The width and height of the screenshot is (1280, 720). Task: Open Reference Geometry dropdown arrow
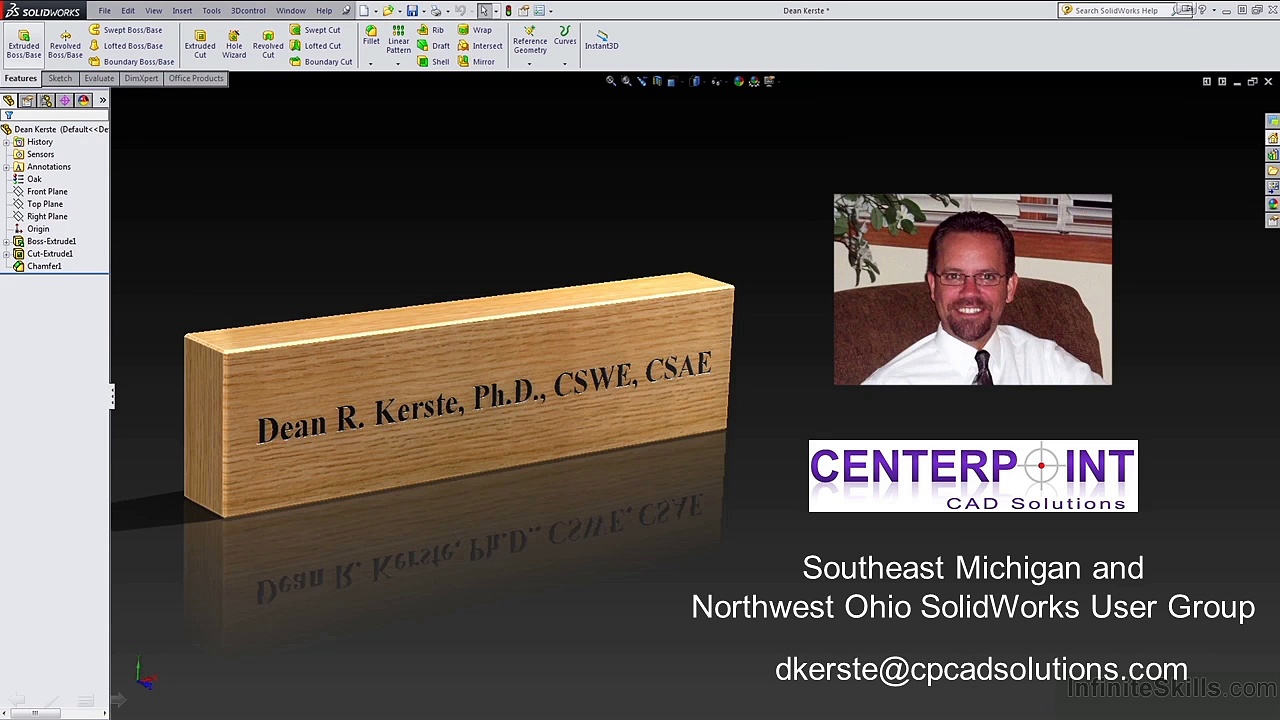(530, 63)
